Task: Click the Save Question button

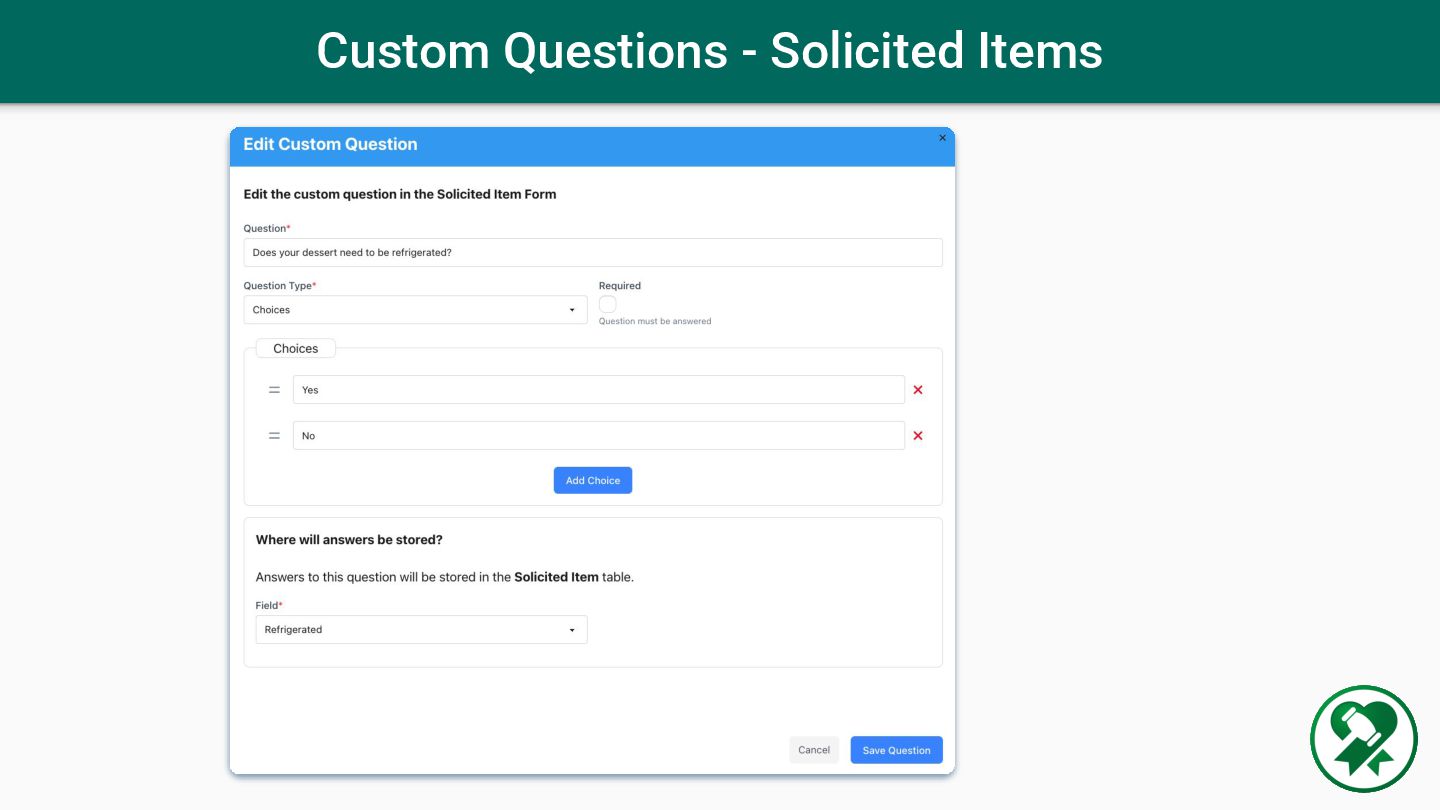Action: (x=896, y=750)
